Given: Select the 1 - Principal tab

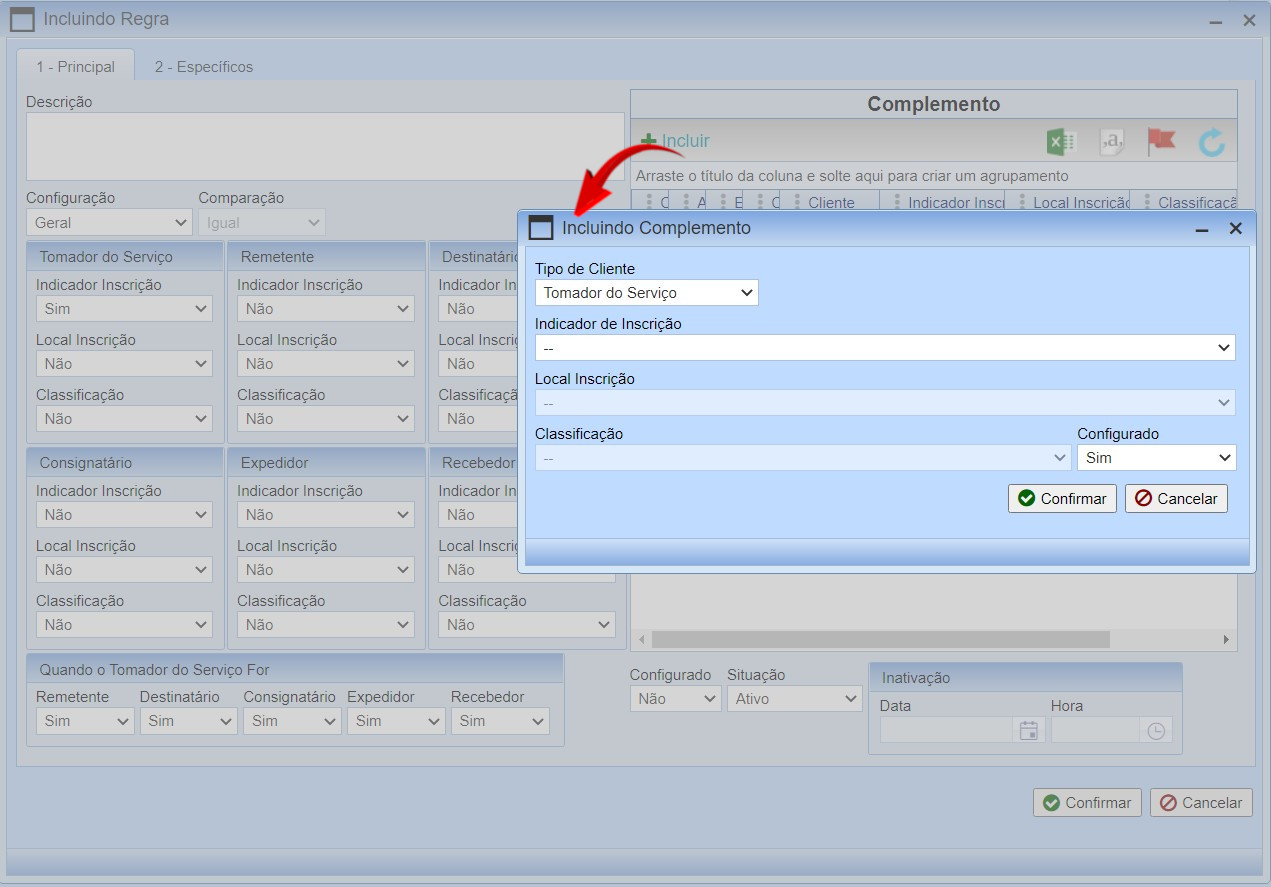Looking at the screenshot, I should 75,67.
